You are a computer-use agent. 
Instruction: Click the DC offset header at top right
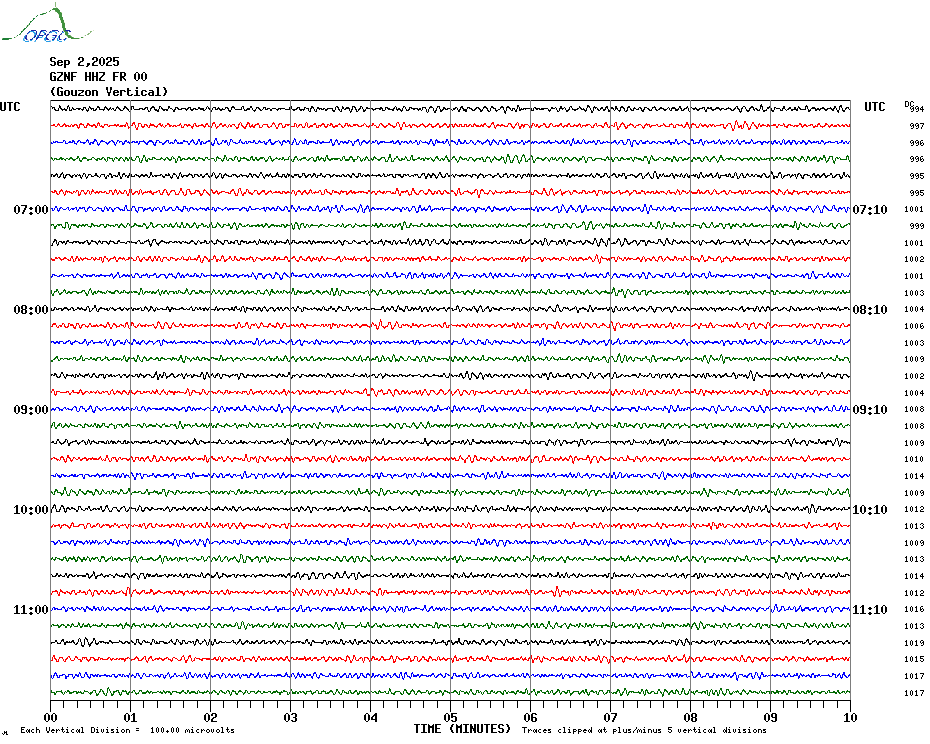[909, 104]
